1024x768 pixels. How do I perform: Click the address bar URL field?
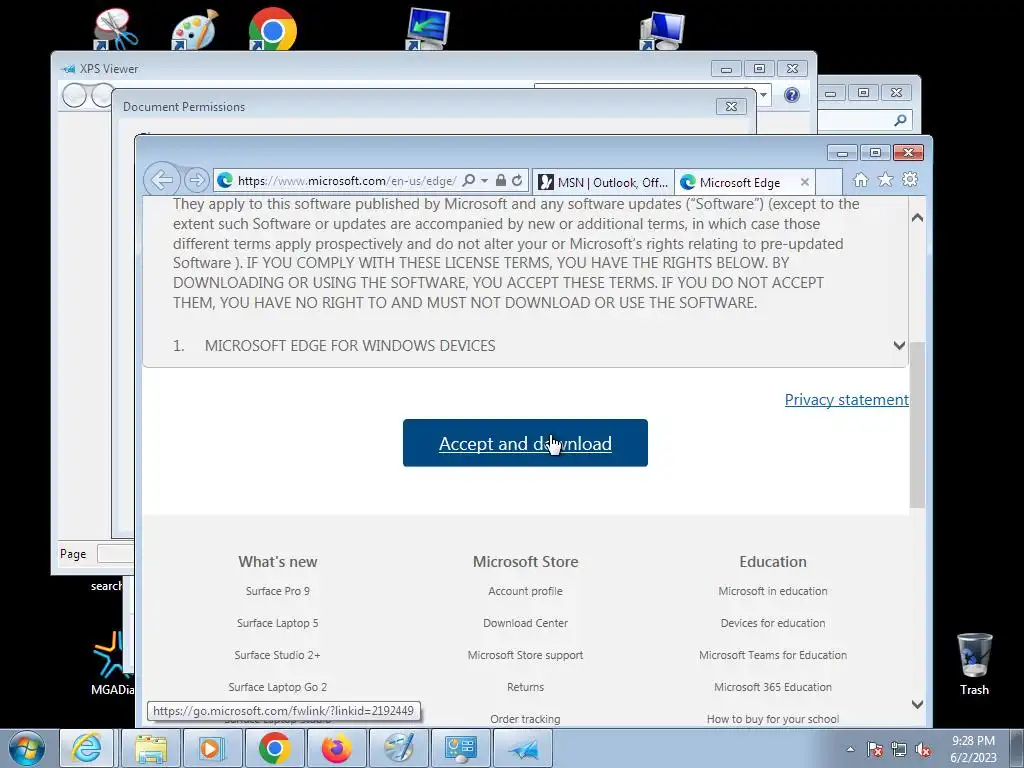(347, 181)
